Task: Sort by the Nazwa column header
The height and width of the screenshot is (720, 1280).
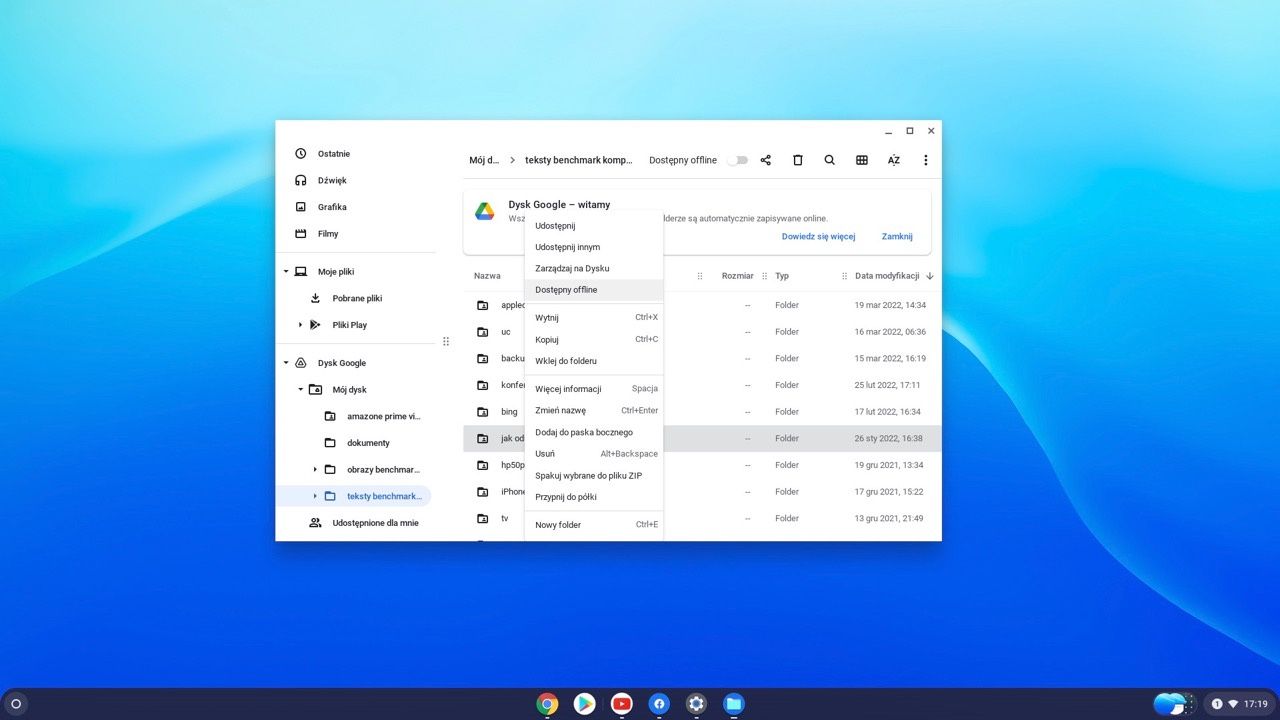Action: 487,276
